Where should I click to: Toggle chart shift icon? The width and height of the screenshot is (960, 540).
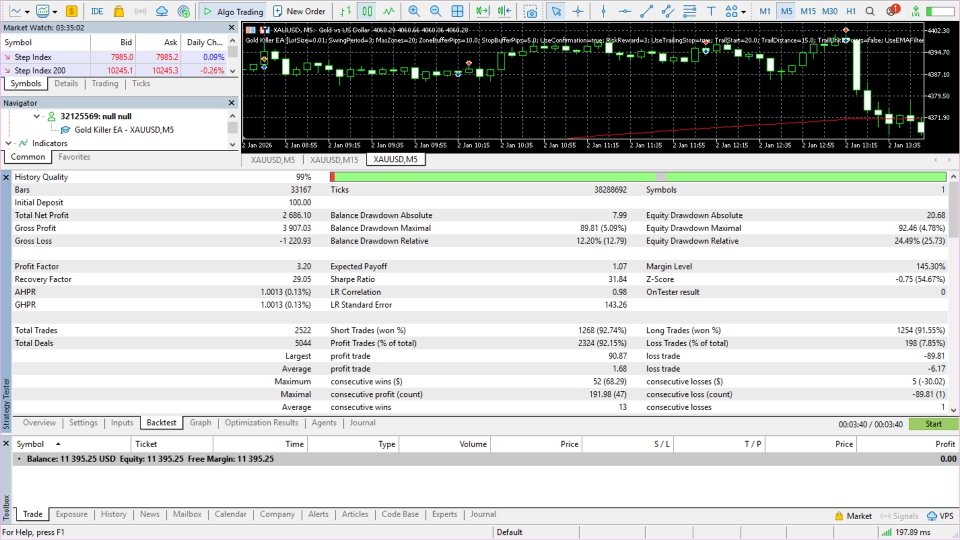pos(504,11)
